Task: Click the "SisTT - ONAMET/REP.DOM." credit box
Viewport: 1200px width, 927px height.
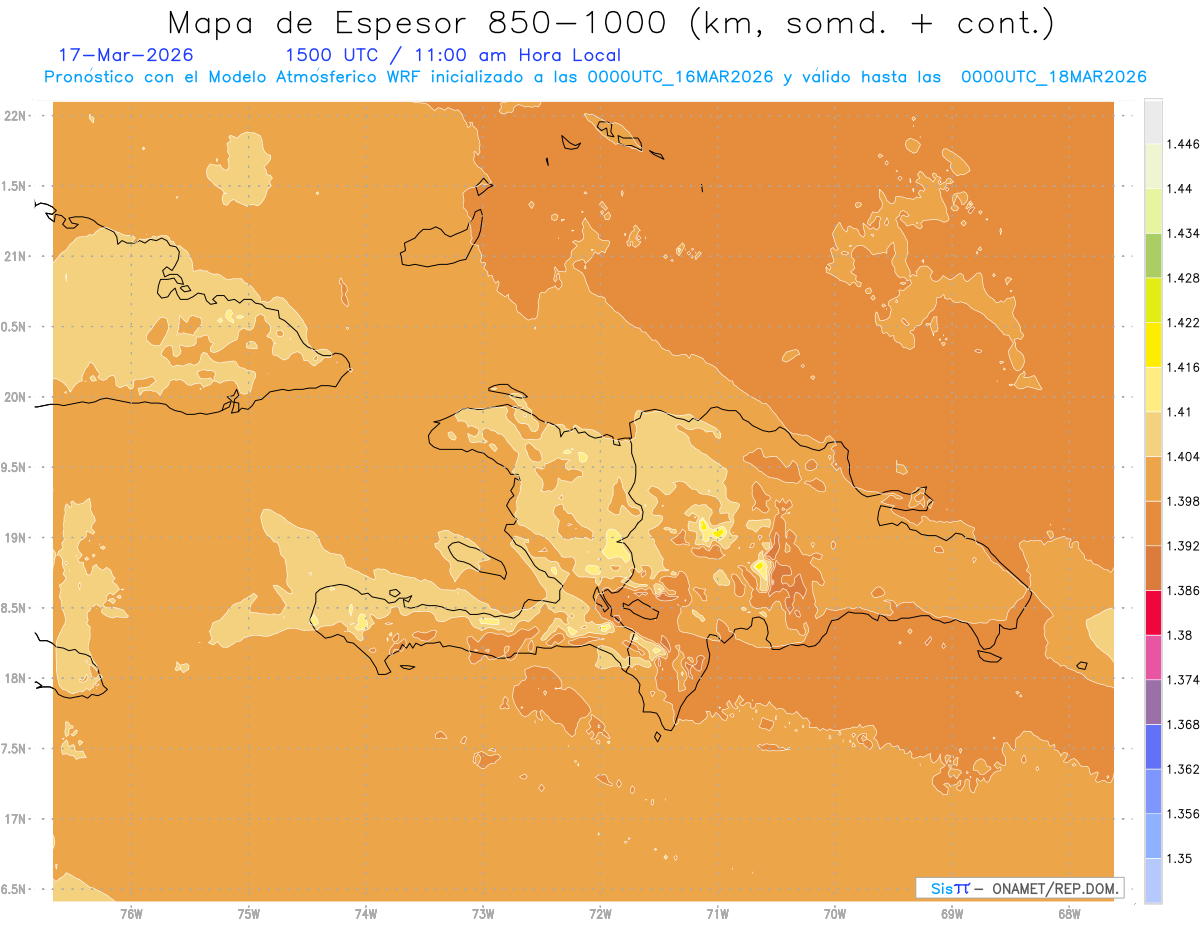Action: (1019, 888)
